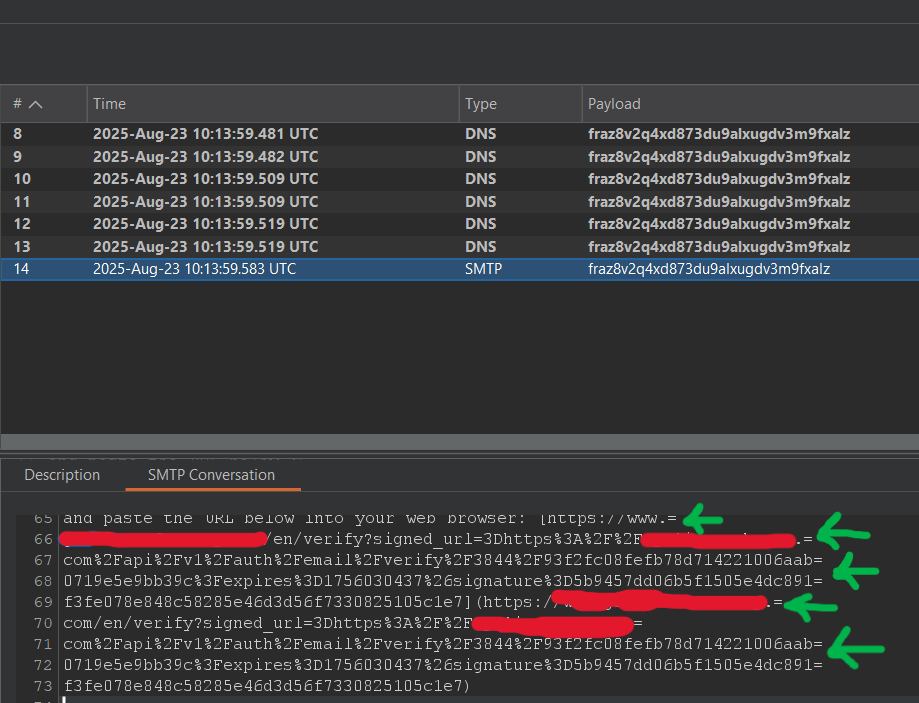919x703 pixels.
Task: Click SMTP conversation line 68 text
Action: click(x=443, y=581)
